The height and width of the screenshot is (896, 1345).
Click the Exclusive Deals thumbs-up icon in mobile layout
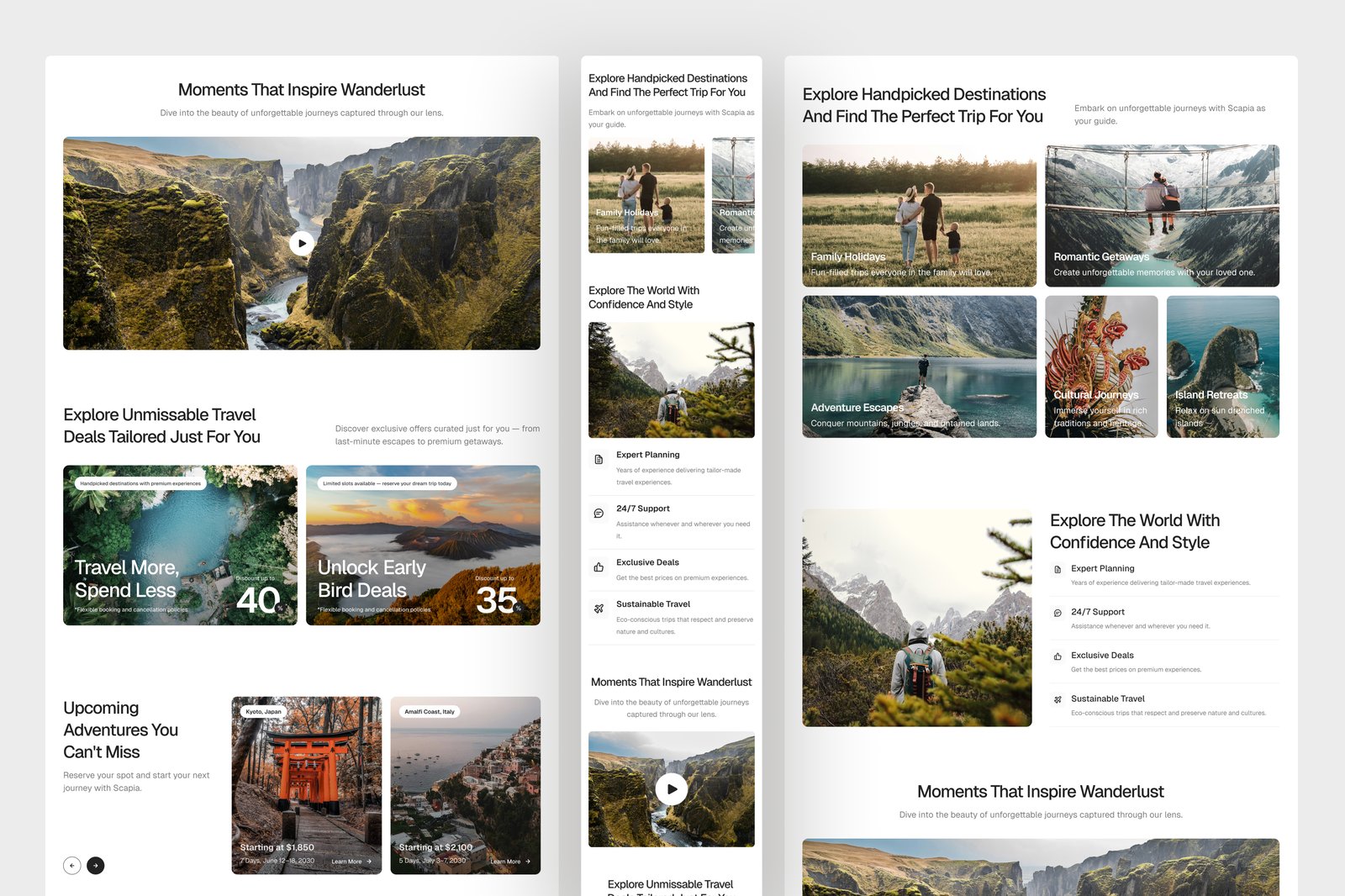(x=599, y=567)
